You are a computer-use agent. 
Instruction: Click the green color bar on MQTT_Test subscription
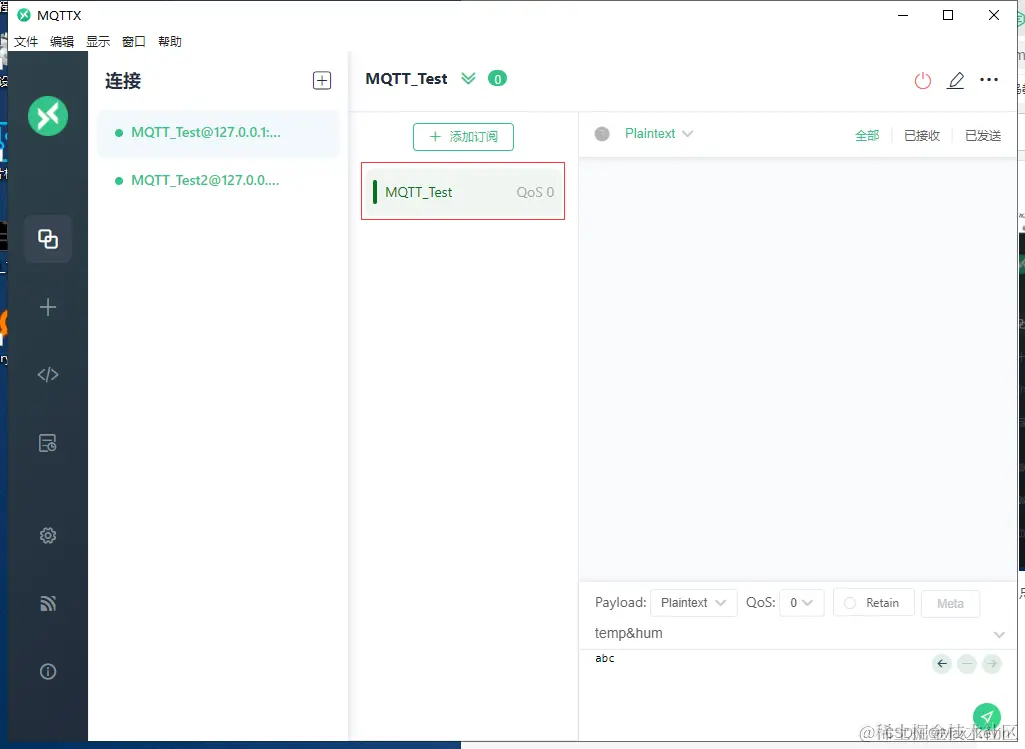375,192
